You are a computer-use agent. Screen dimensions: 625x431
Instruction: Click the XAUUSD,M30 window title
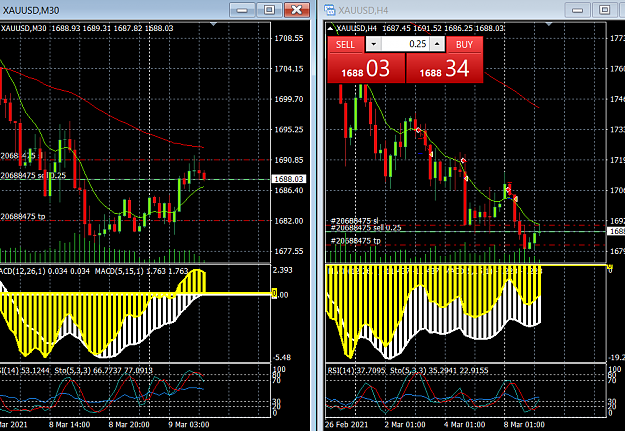click(x=31, y=10)
